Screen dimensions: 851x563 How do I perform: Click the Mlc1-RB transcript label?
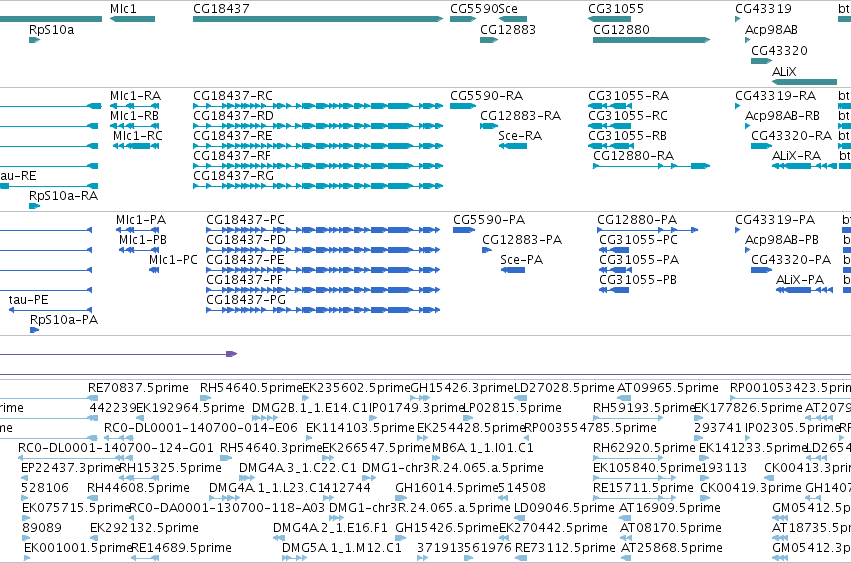pos(135,116)
